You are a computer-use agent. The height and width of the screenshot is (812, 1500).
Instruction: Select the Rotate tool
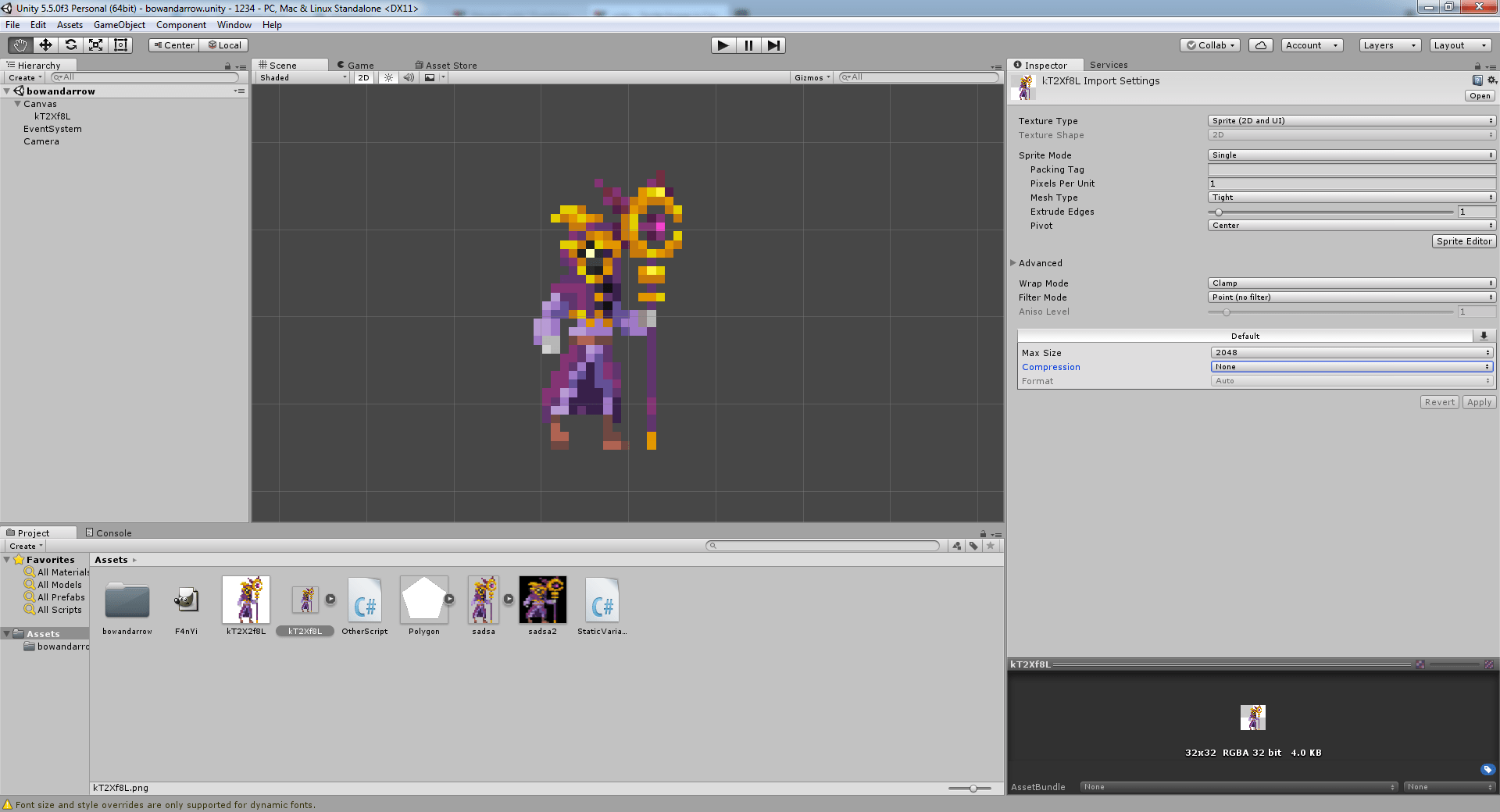tap(70, 45)
